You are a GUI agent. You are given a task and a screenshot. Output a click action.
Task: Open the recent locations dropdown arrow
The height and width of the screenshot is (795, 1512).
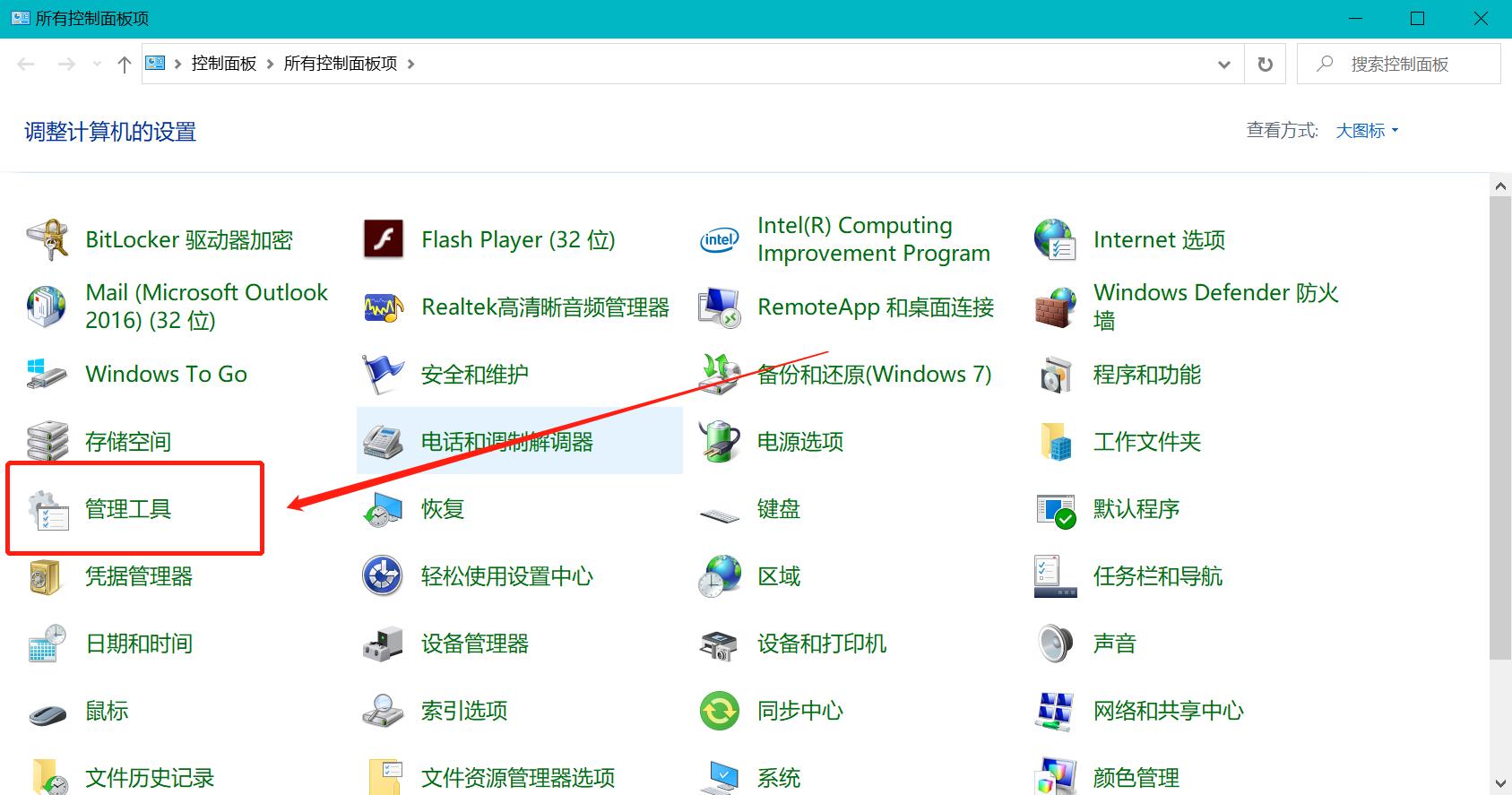tap(97, 65)
